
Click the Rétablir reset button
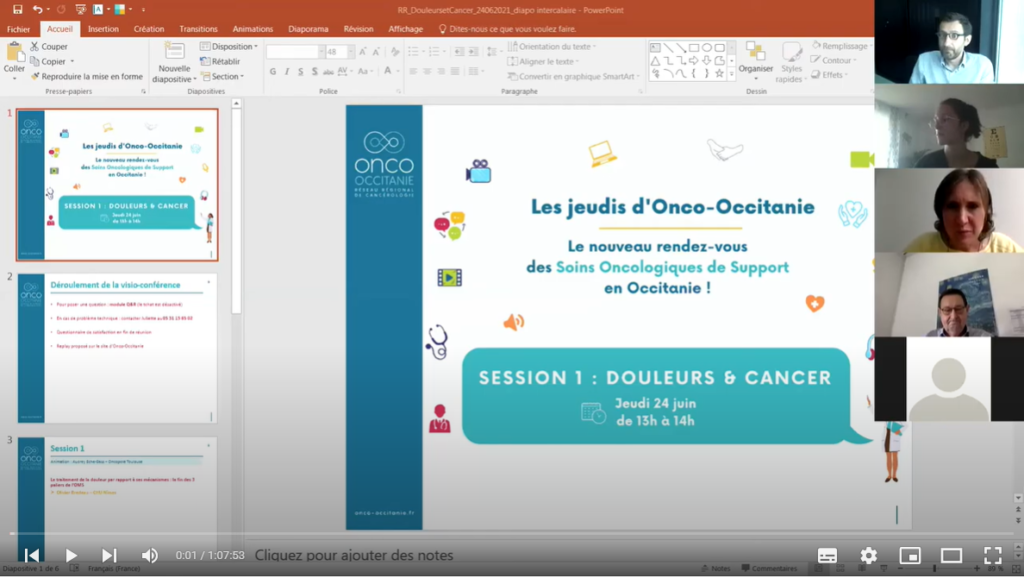click(221, 61)
